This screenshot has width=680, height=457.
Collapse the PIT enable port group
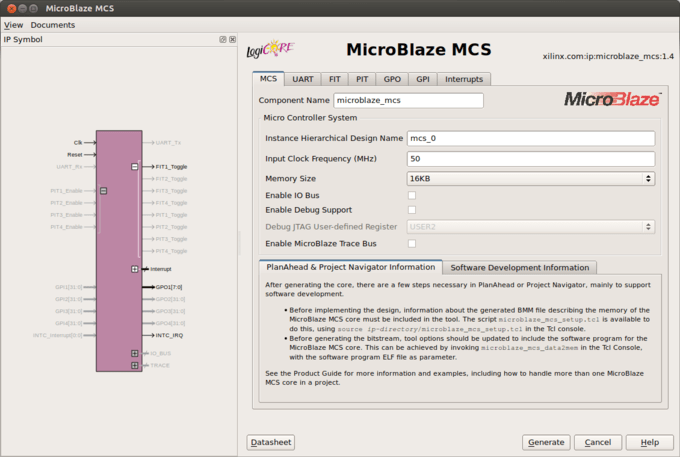coord(104,191)
